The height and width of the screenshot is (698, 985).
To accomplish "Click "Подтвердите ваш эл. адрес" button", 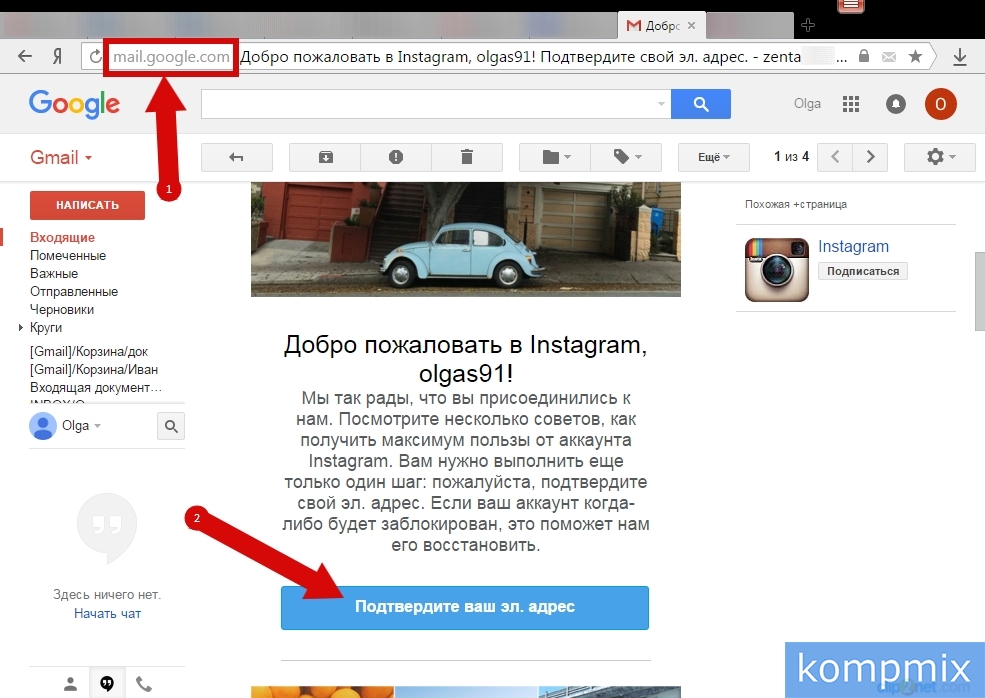I will tap(465, 608).
